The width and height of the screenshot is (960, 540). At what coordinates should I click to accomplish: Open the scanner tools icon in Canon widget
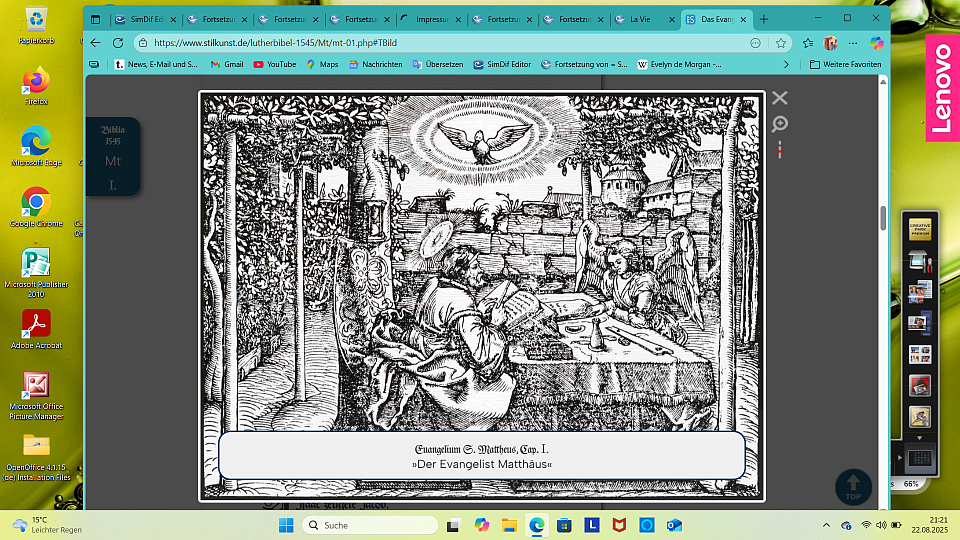point(920,261)
